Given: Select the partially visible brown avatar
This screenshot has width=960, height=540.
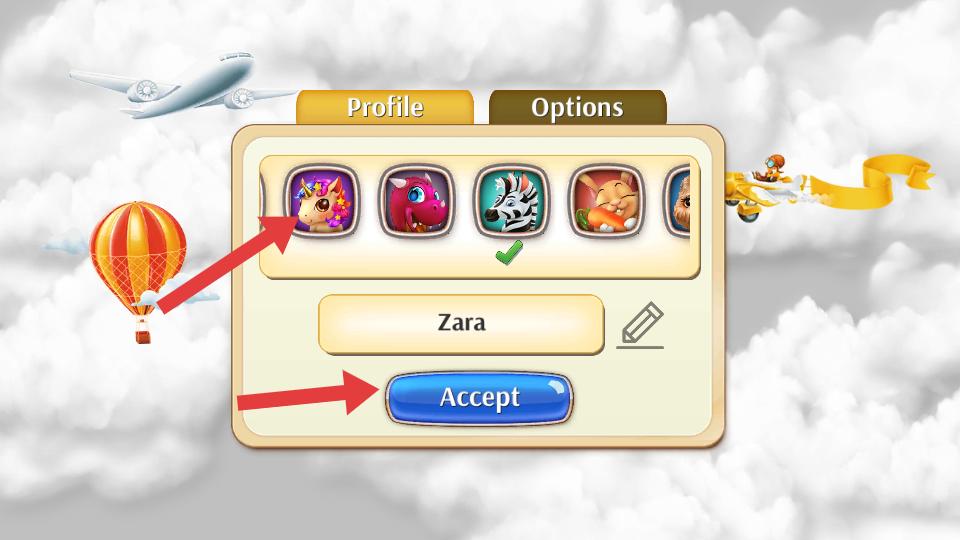Looking at the screenshot, I should 677,200.
